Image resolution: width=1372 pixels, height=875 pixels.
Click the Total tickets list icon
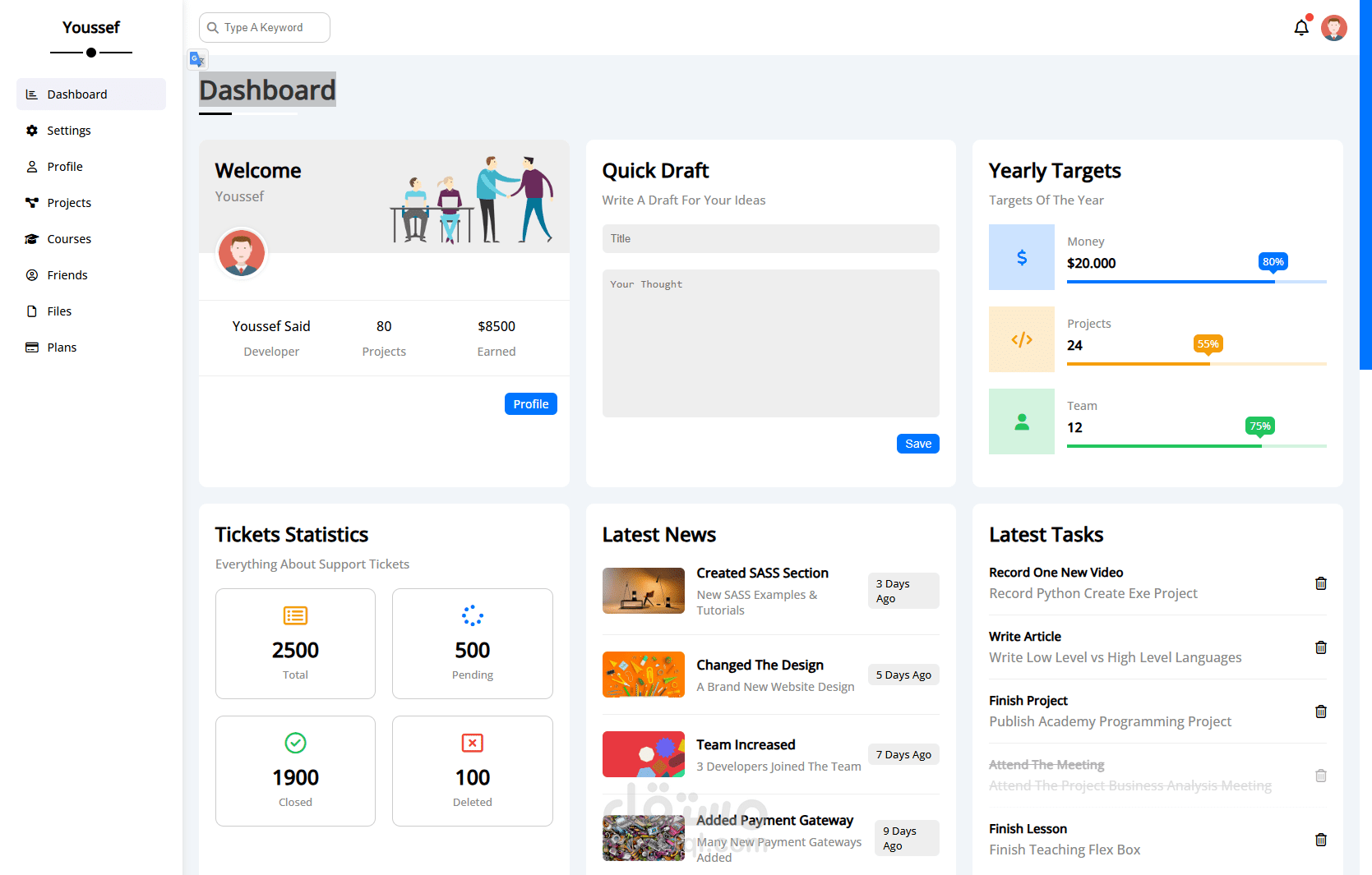(295, 615)
